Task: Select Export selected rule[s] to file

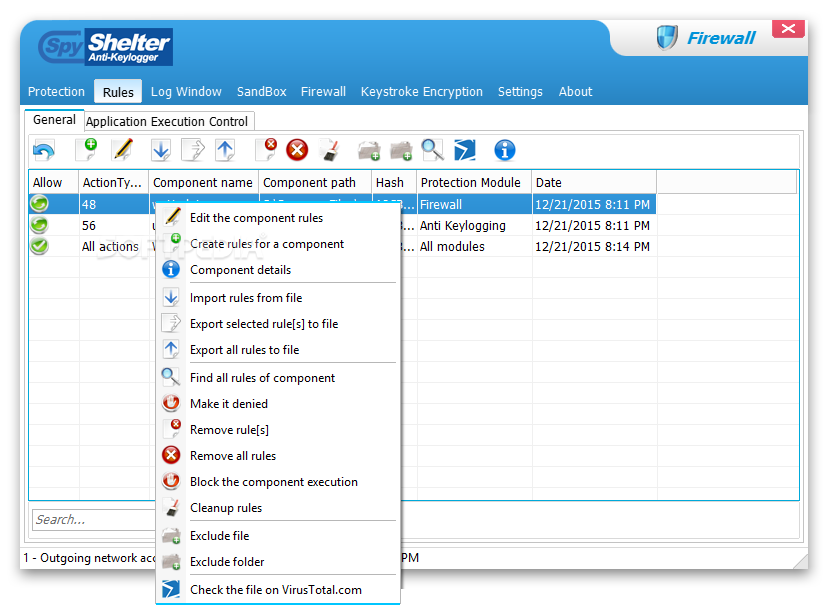Action: [278, 323]
